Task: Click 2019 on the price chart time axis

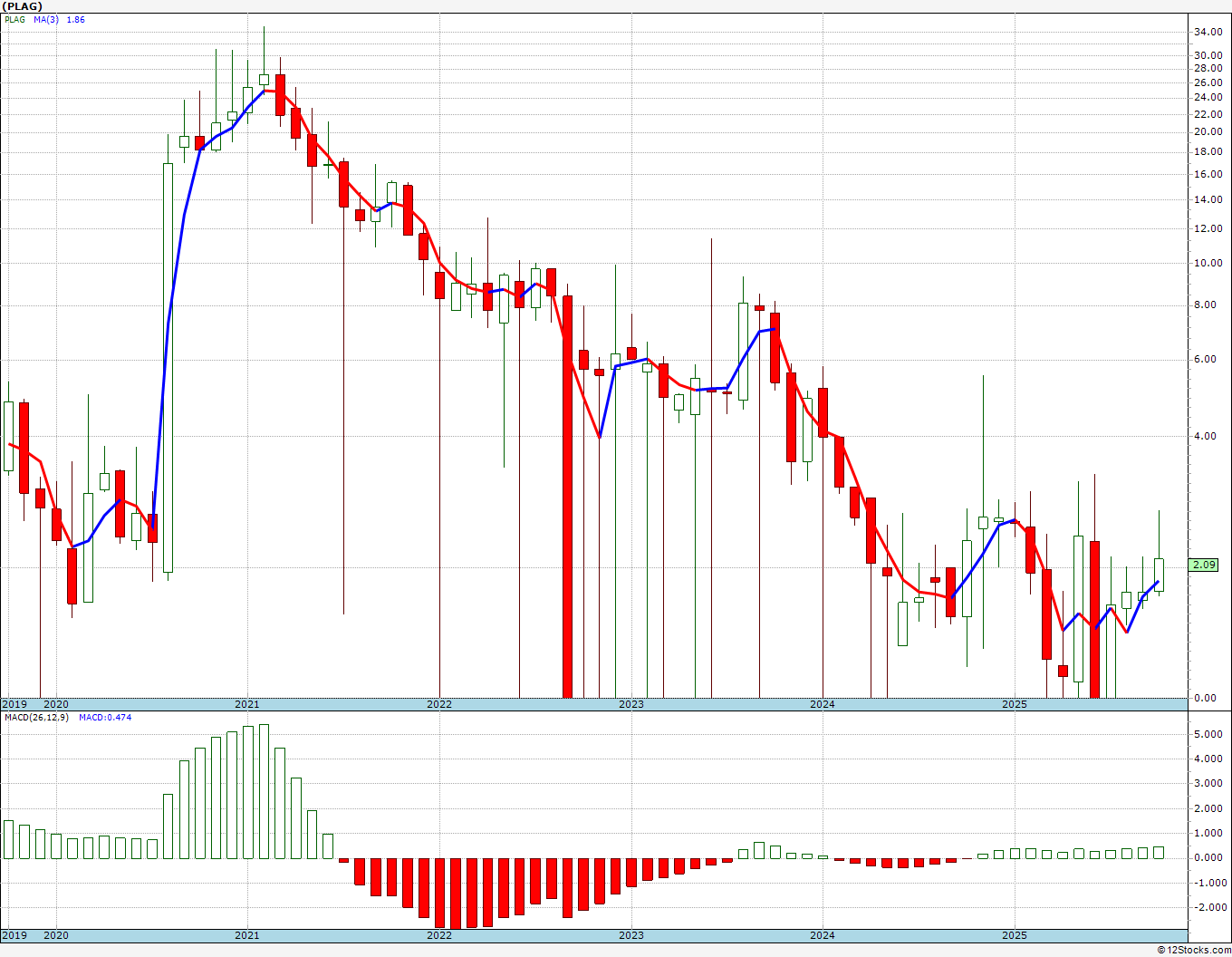Action: click(14, 704)
